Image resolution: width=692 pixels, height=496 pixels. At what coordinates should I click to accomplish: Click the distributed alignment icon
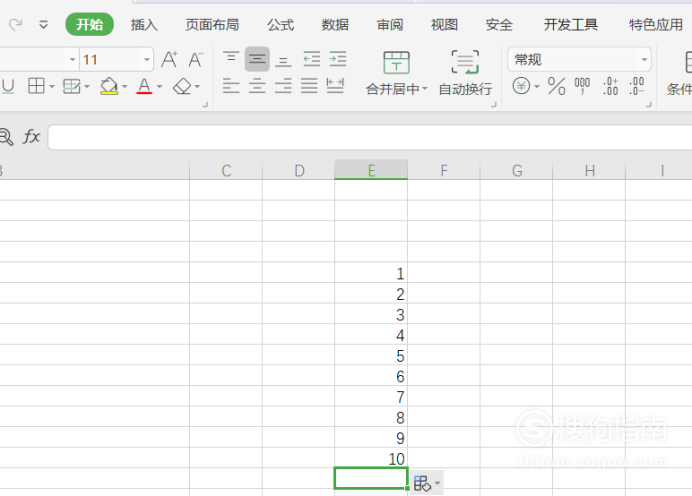[x=335, y=86]
